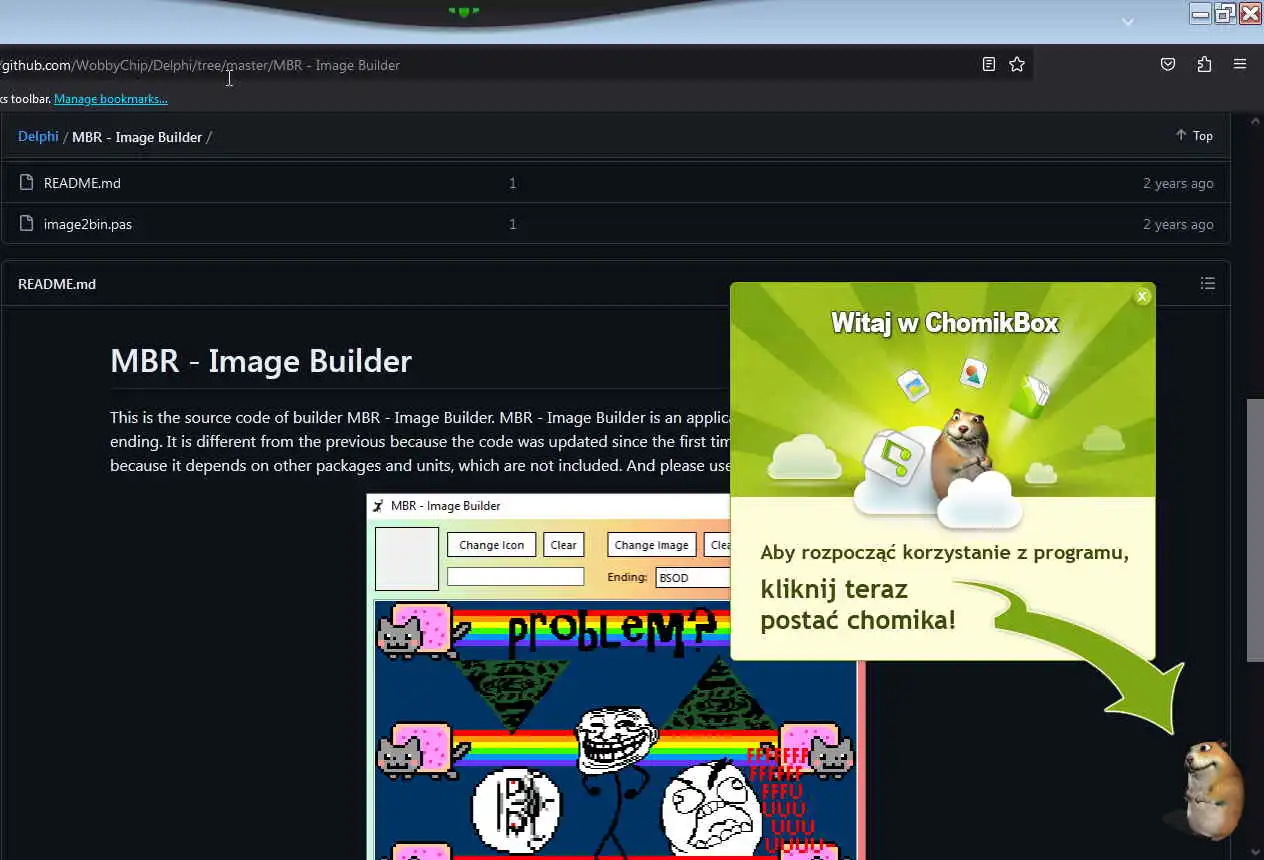Click the "MBR - Image Builder" breadcrumb text

coord(137,136)
